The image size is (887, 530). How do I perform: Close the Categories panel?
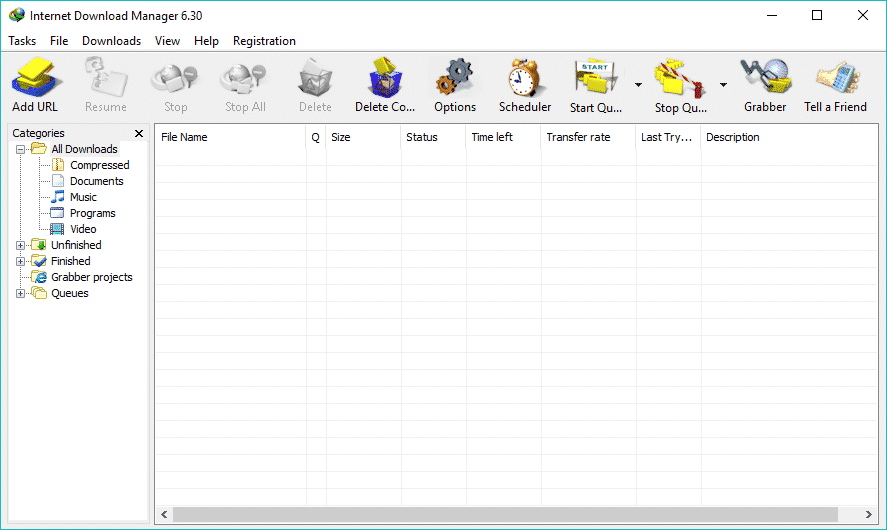pos(139,133)
